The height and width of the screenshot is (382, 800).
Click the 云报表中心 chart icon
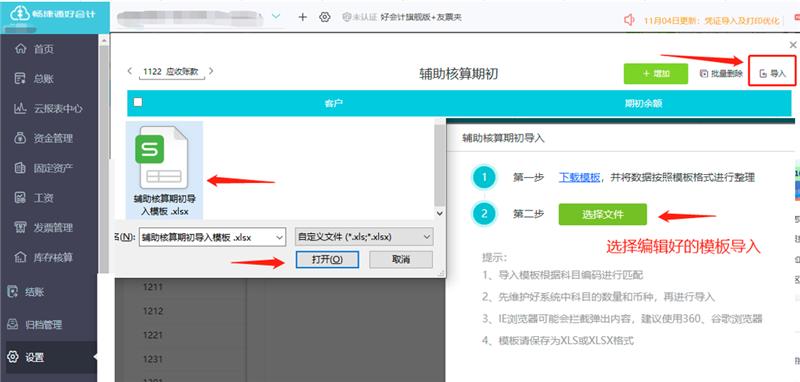tap(20, 108)
